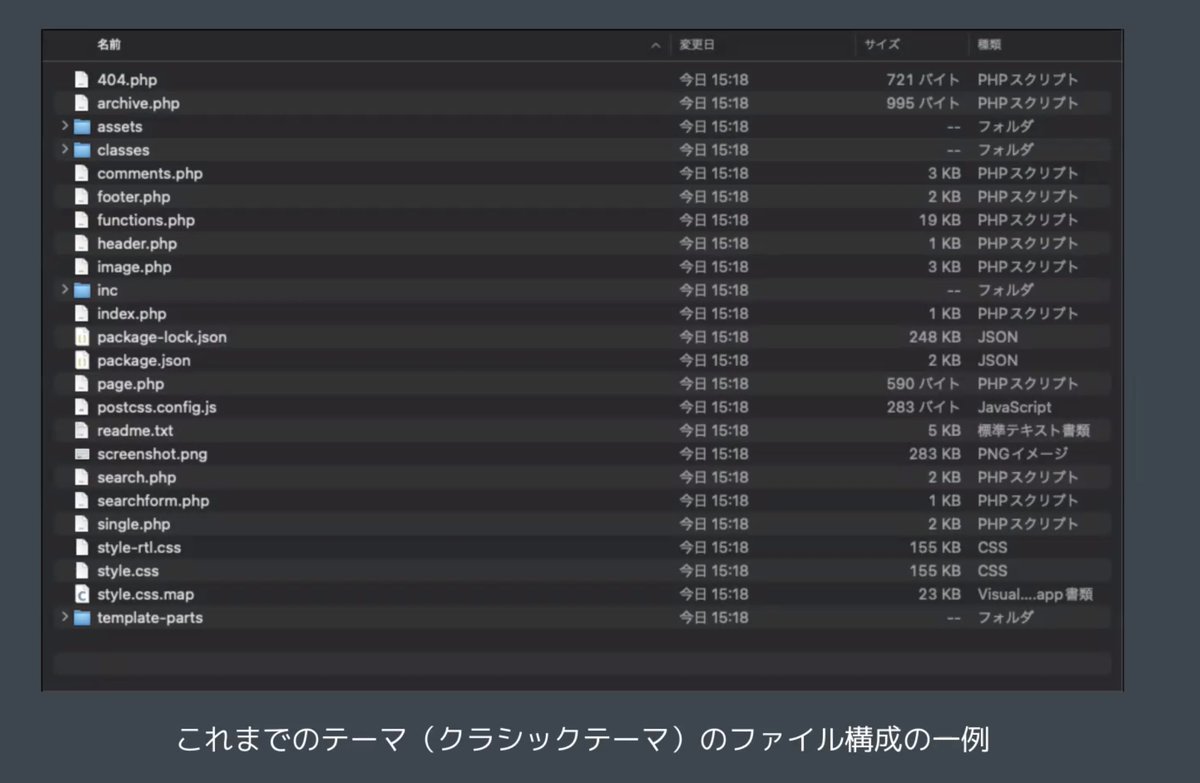Screen dimensions: 1200x783
Task: Select the 404.php file icon
Action: coord(82,80)
